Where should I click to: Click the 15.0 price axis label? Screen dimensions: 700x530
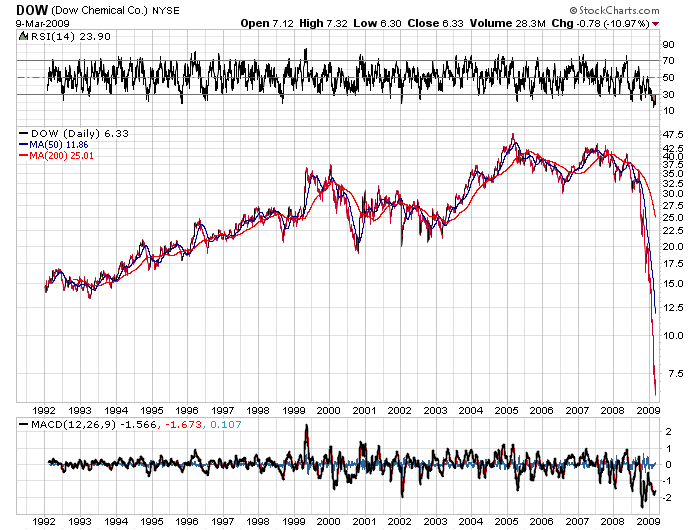(673, 284)
